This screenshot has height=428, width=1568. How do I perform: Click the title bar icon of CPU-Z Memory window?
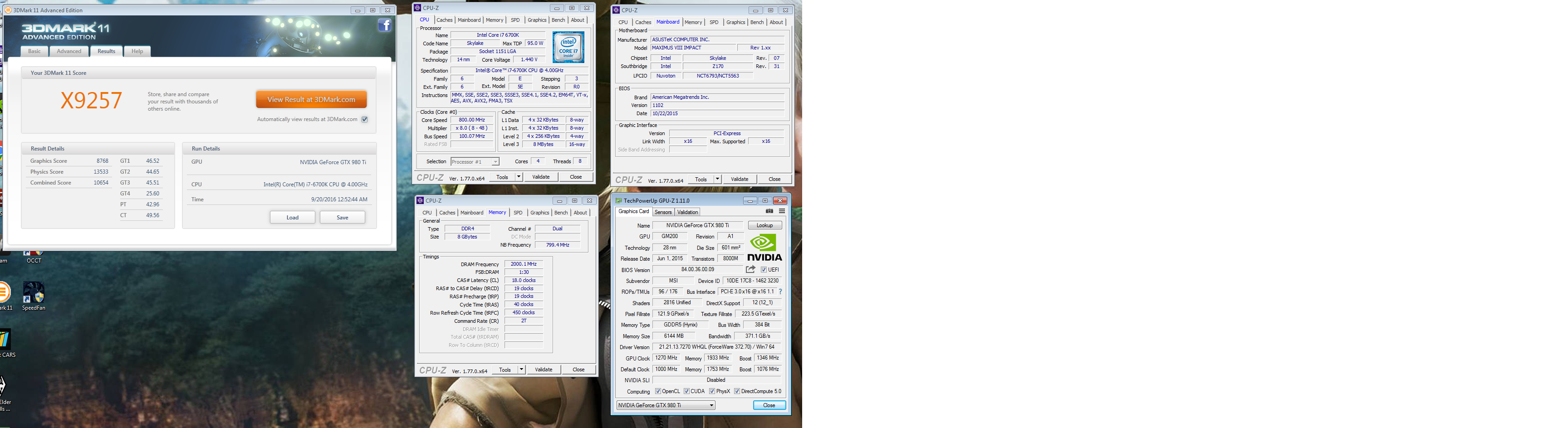coord(420,200)
